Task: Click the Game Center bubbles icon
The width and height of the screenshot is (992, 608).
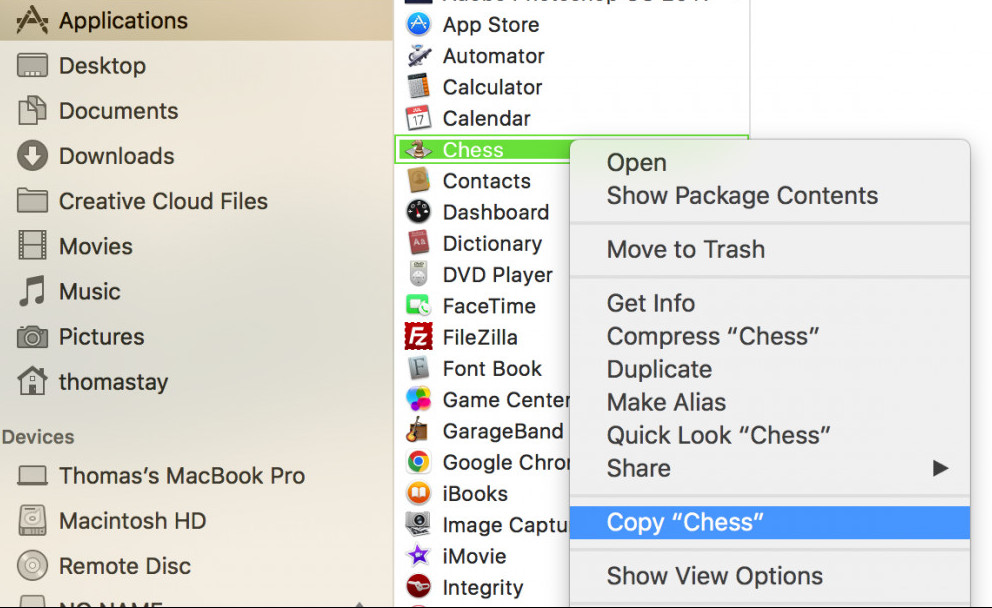Action: [x=418, y=399]
